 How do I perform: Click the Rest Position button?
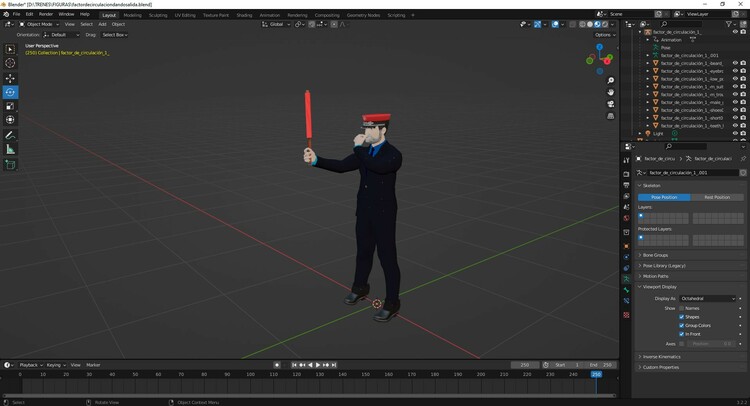tap(717, 197)
